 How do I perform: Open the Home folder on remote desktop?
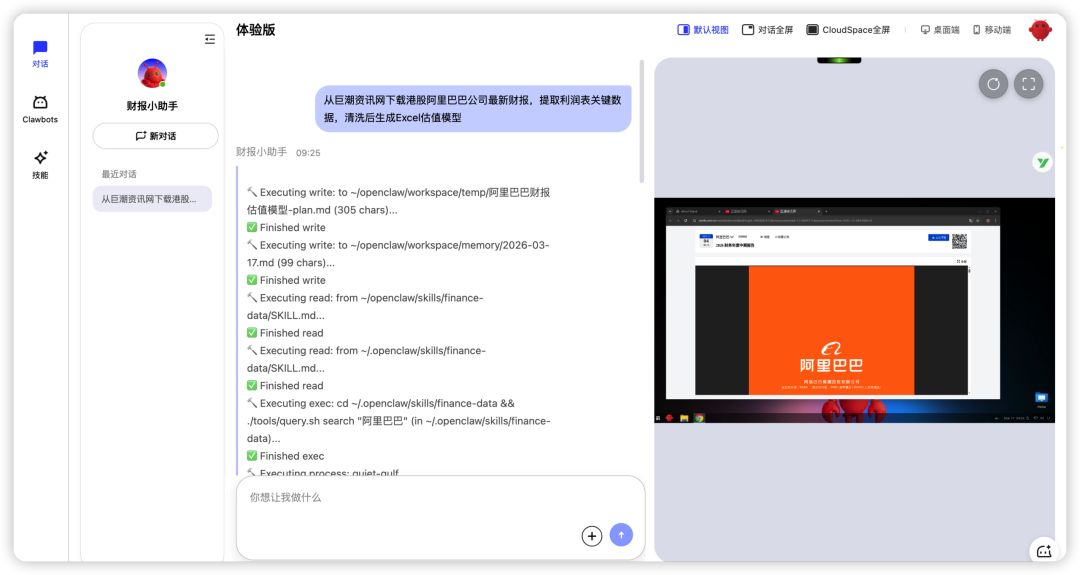[x=1041, y=400]
